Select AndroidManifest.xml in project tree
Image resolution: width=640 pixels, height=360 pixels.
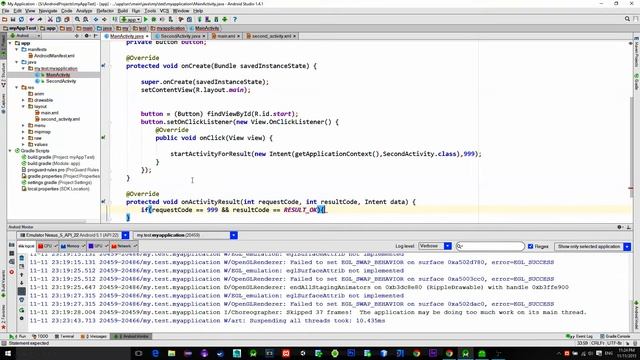coord(51,56)
